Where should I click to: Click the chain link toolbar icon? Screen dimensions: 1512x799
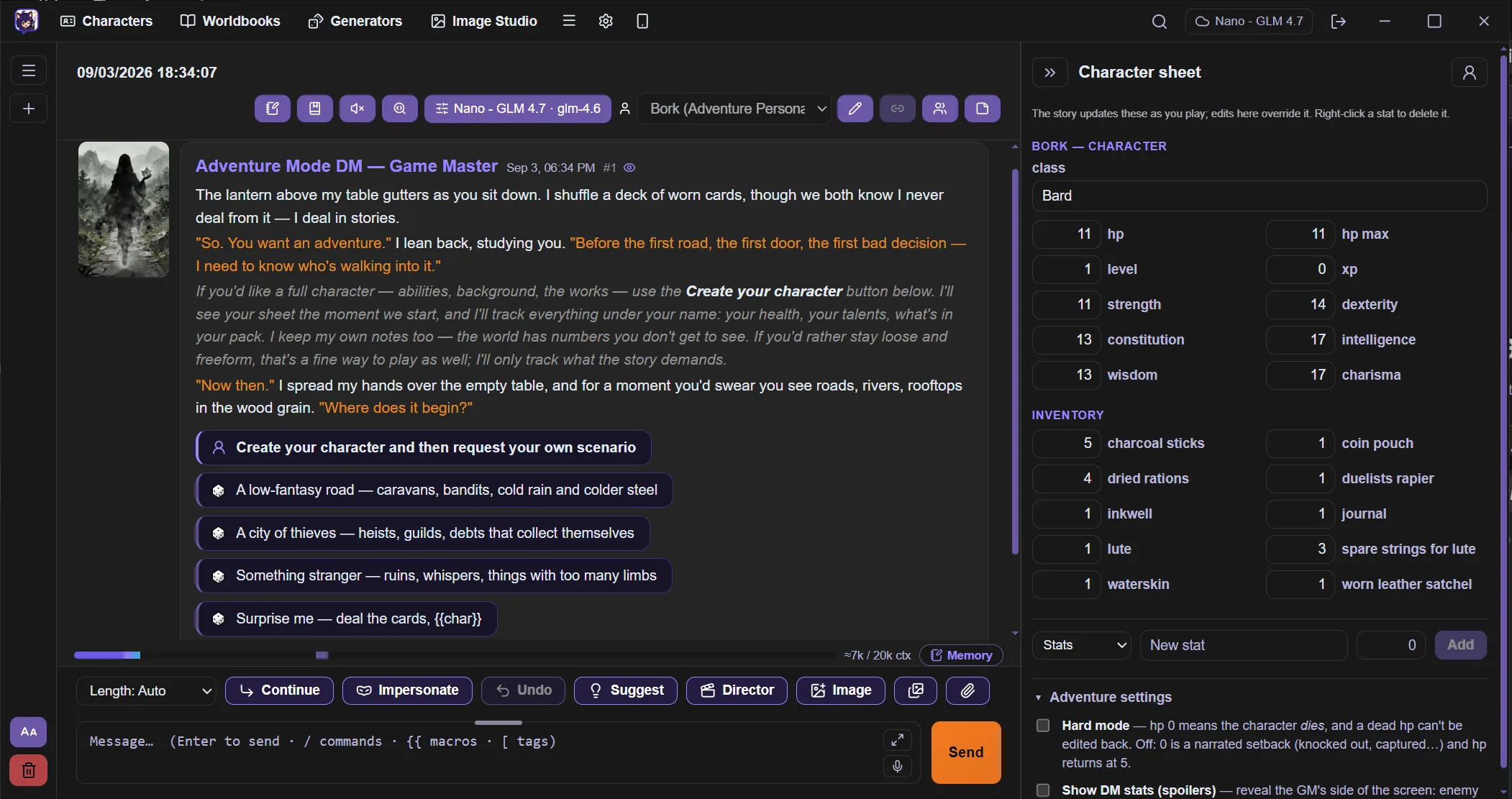point(898,109)
